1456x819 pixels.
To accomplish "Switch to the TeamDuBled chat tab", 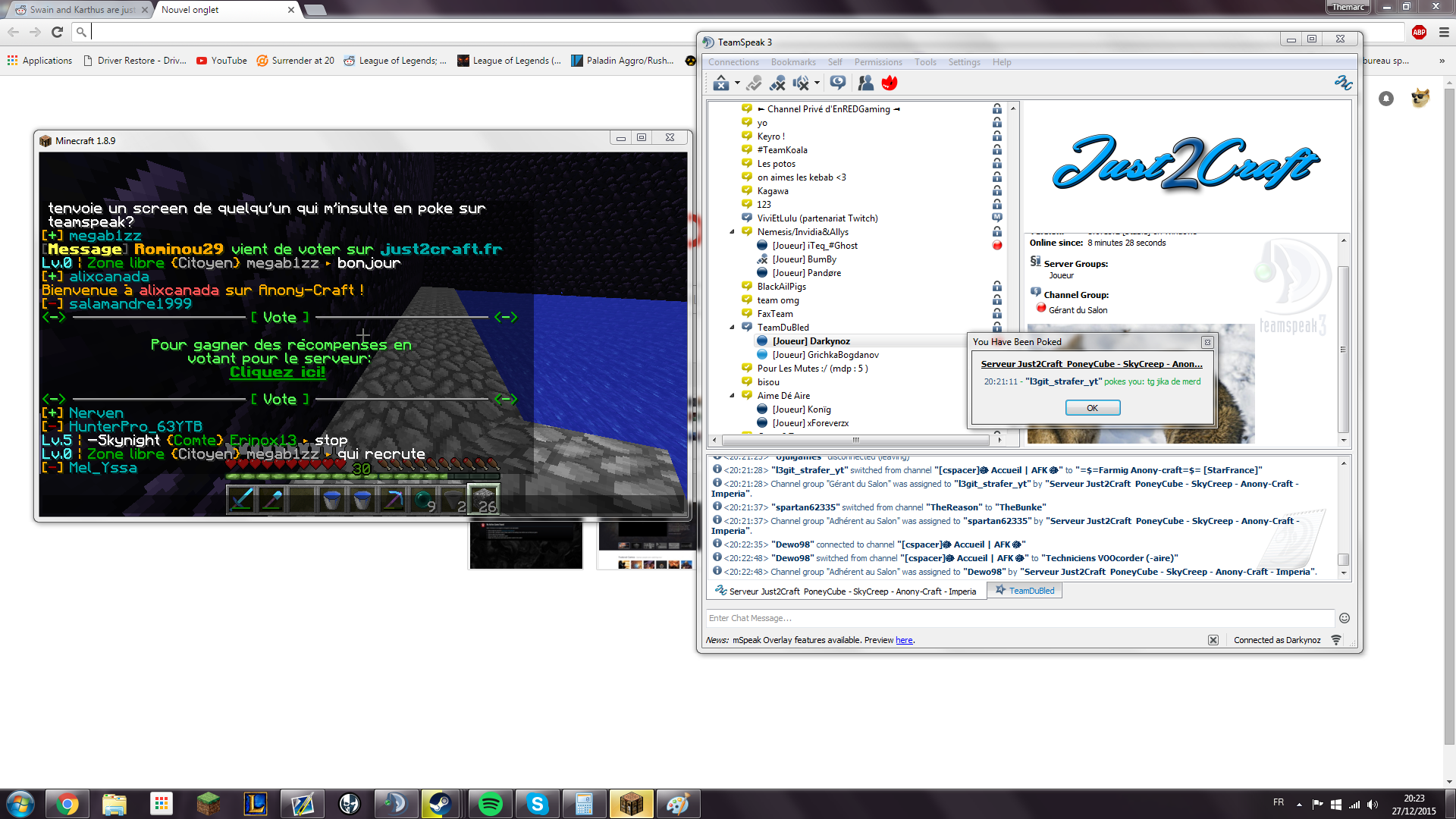I will pyautogui.click(x=1025, y=591).
